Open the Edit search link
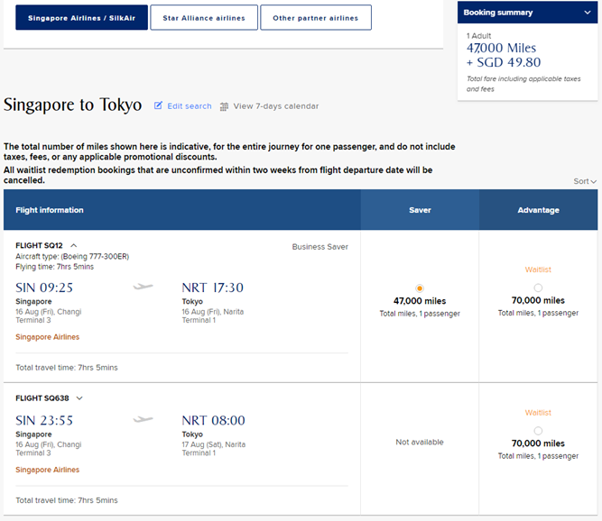The image size is (602, 521). (x=189, y=106)
